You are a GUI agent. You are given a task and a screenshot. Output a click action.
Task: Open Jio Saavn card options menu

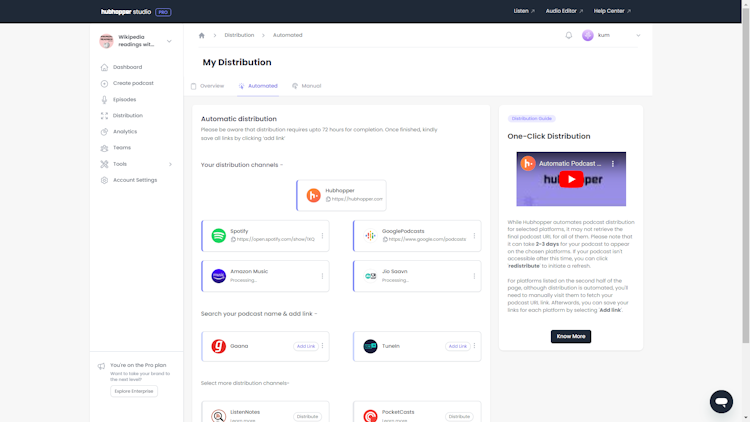(474, 276)
